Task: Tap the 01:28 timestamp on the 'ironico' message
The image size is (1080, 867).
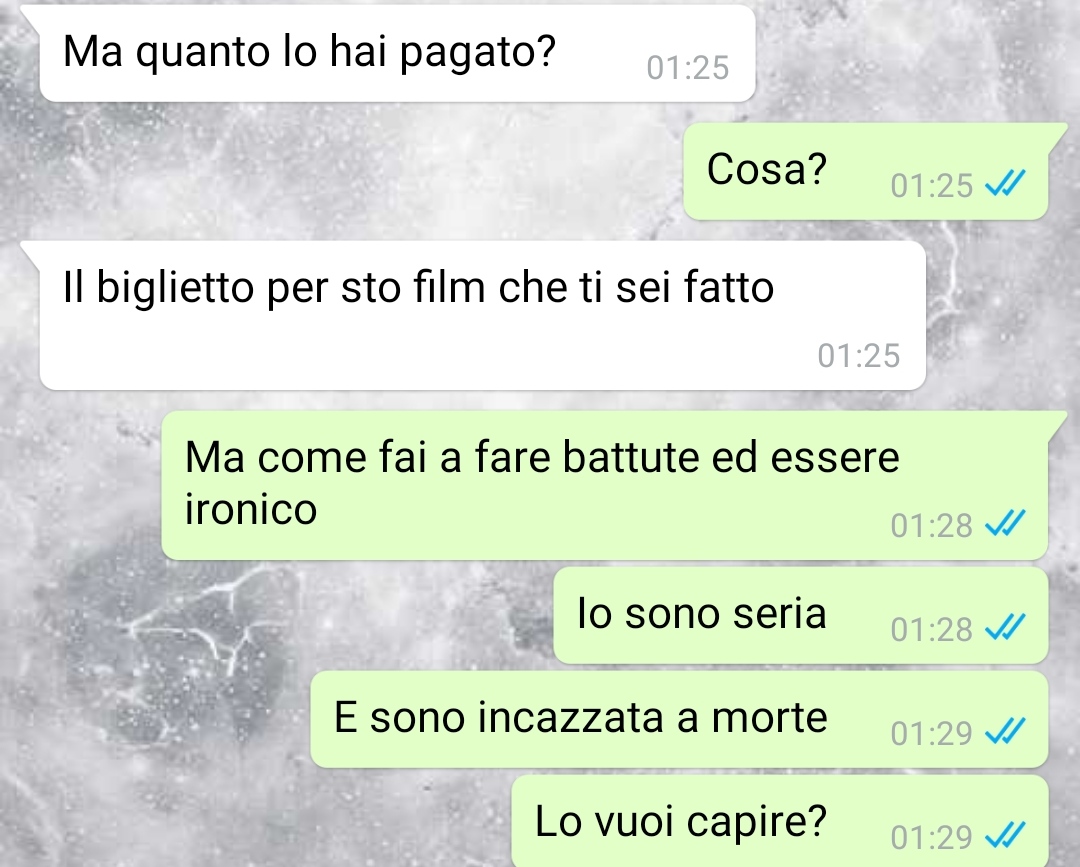Action: point(931,525)
